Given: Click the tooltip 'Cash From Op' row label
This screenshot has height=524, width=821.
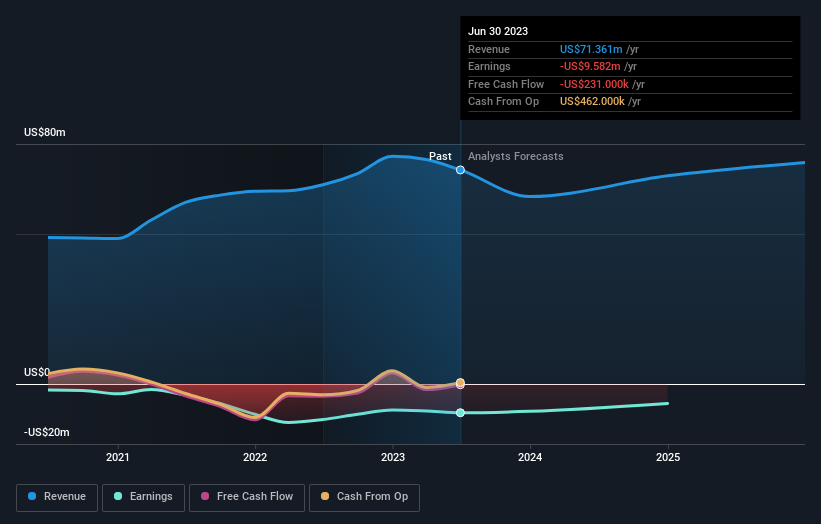Looking at the screenshot, I should tap(503, 102).
